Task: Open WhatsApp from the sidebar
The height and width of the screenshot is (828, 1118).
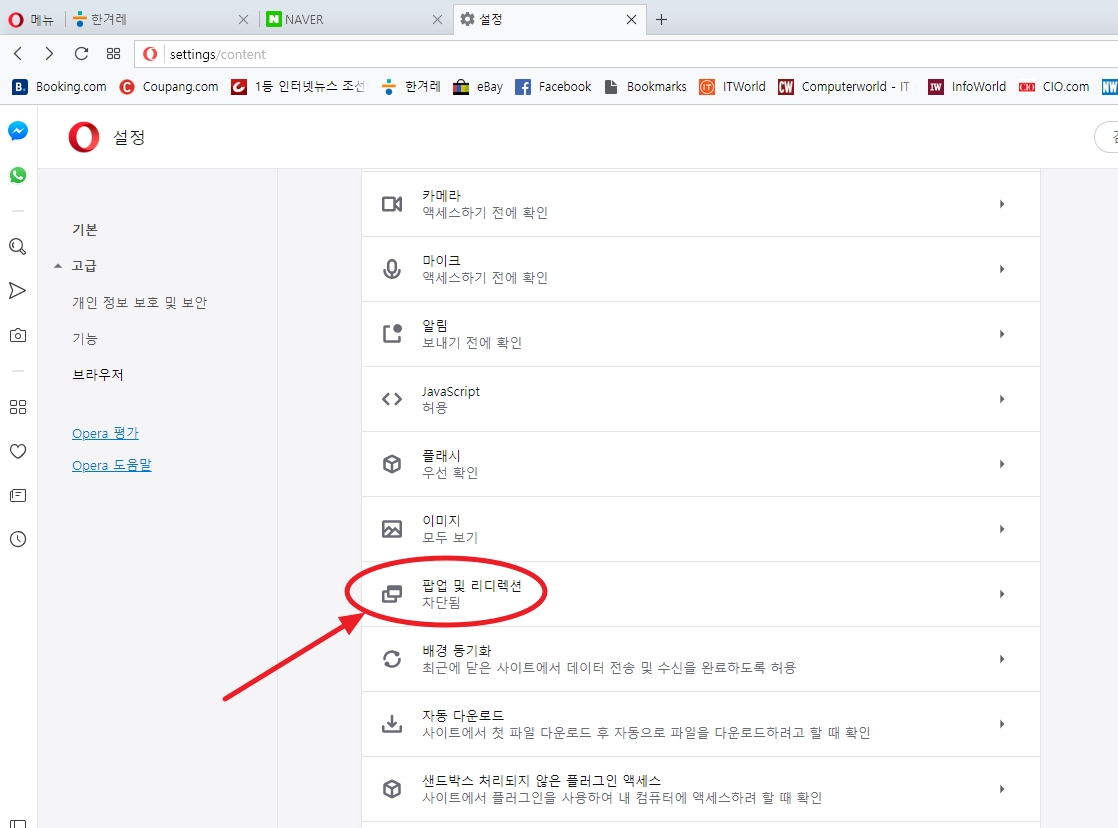Action: tap(18, 175)
